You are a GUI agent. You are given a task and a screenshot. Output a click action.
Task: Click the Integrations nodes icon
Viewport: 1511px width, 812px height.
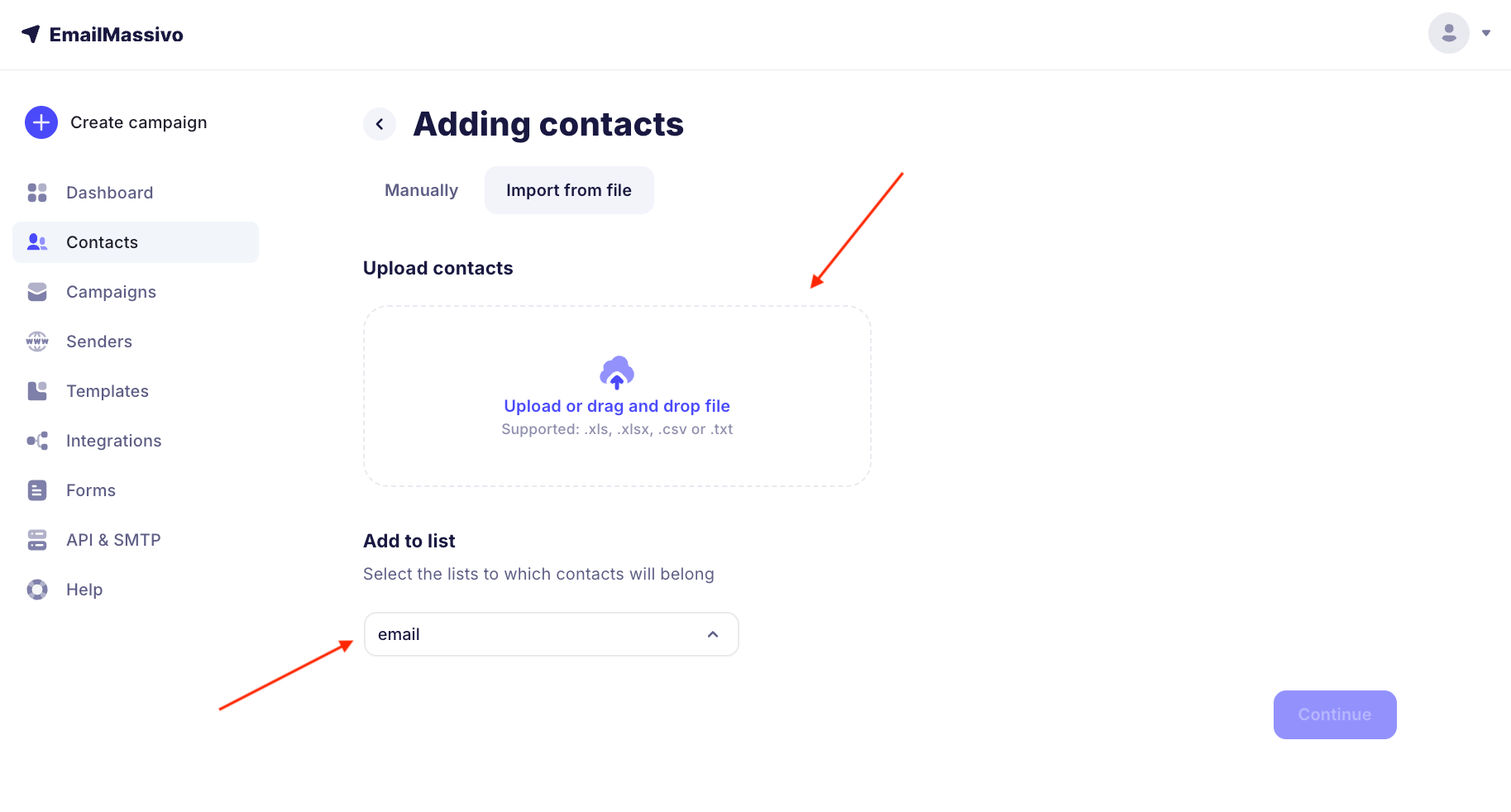(37, 441)
